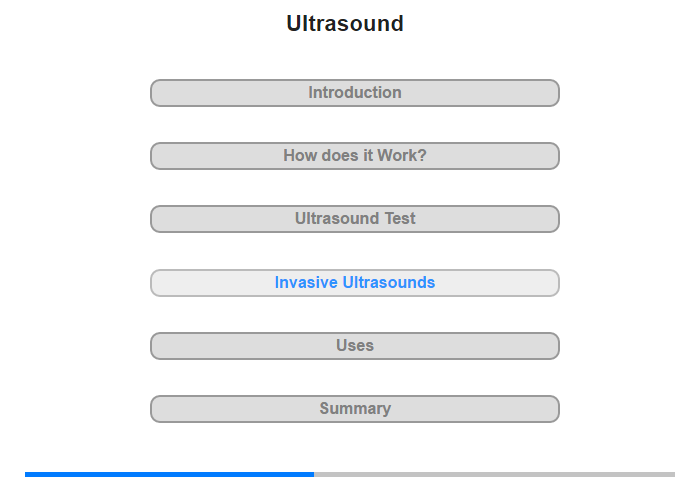
Task: Click the gray unfilled part of progress bar
Action: click(494, 474)
